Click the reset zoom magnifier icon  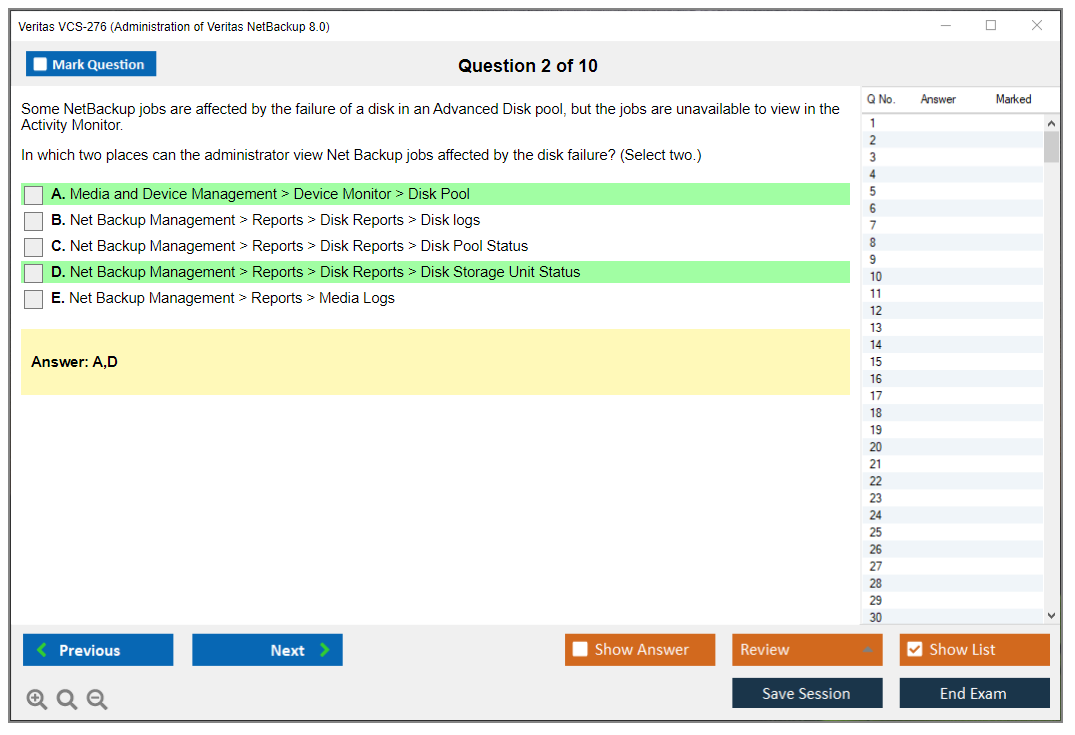(x=67, y=700)
